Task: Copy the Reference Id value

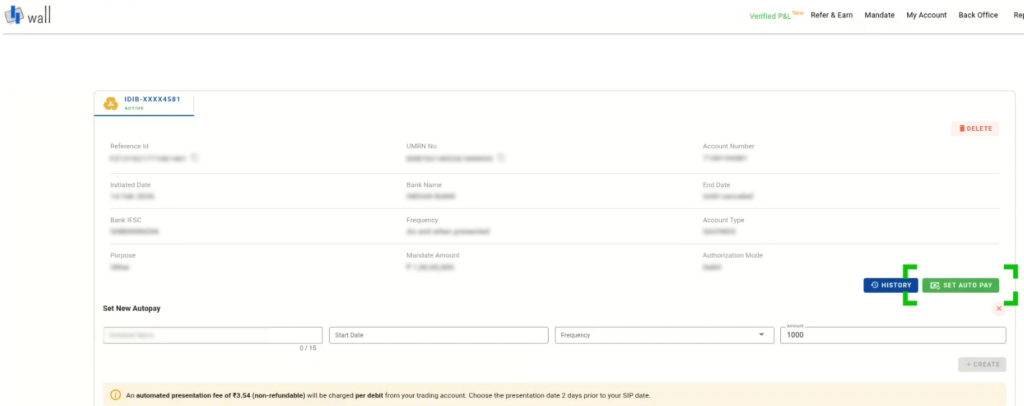Action: [195, 158]
